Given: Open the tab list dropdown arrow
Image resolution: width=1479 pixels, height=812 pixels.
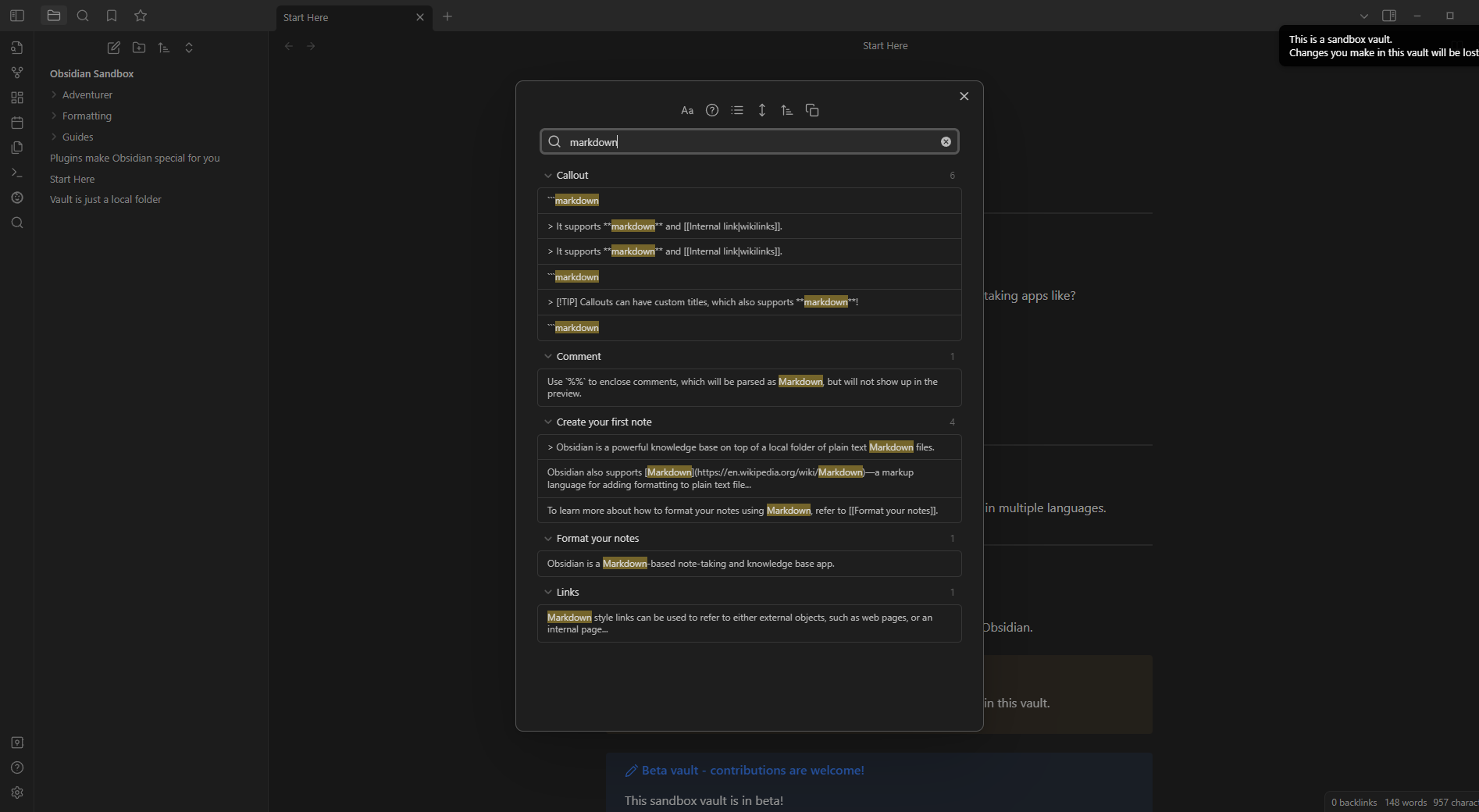Looking at the screenshot, I should [1364, 16].
